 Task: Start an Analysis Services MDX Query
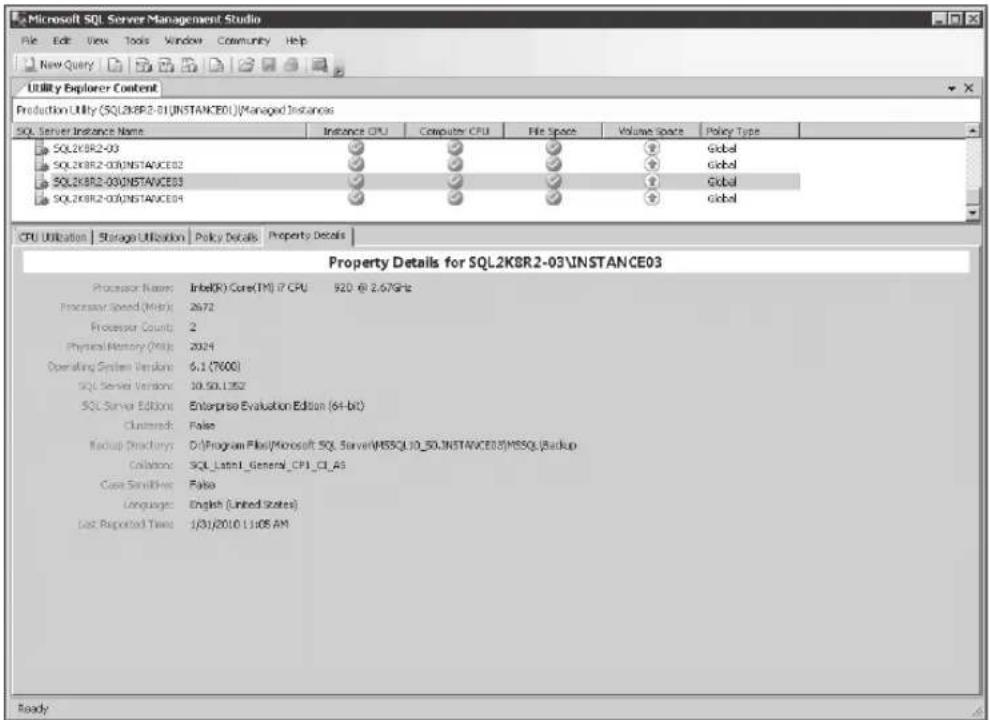[x=144, y=64]
